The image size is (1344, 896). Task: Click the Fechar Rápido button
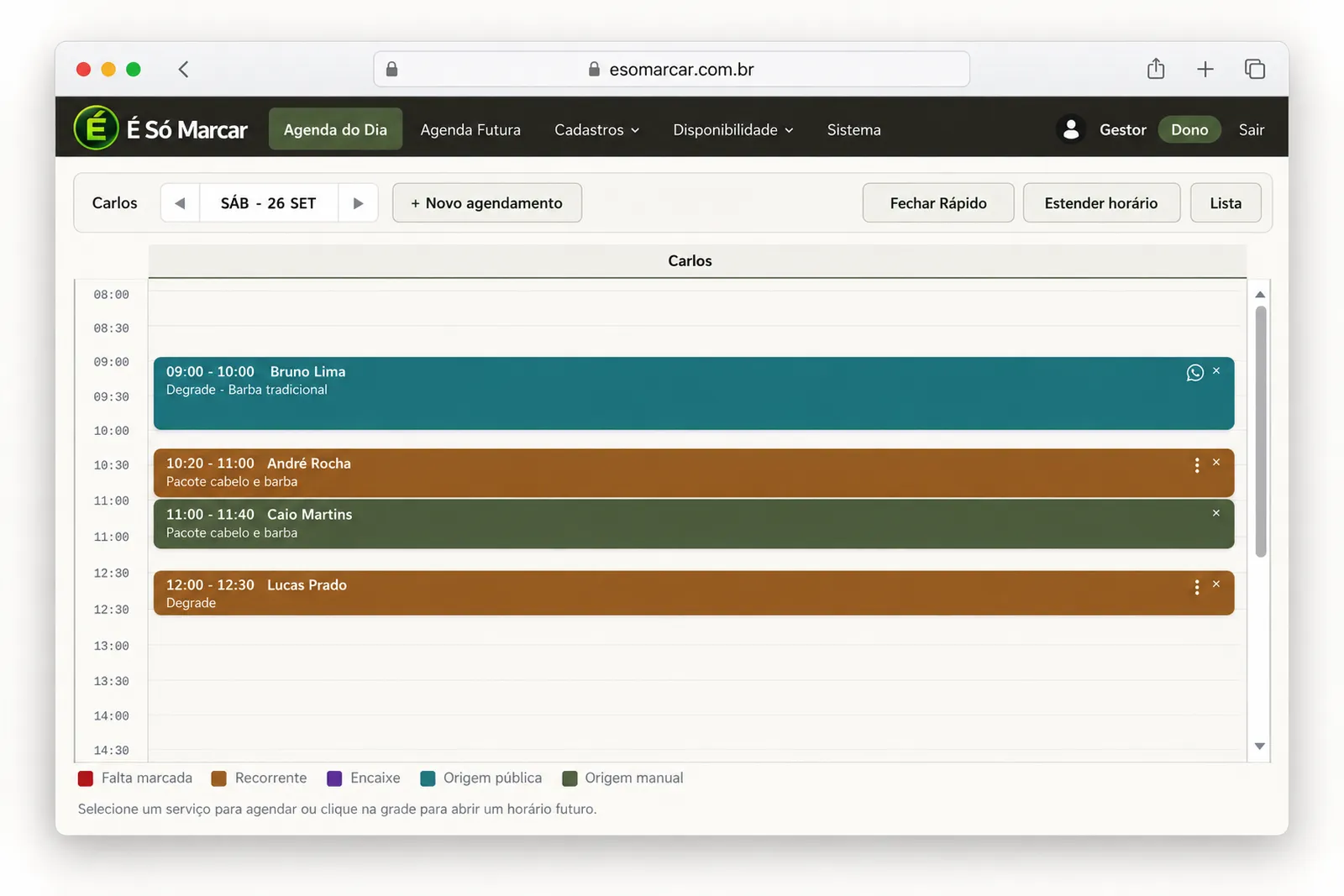938,203
